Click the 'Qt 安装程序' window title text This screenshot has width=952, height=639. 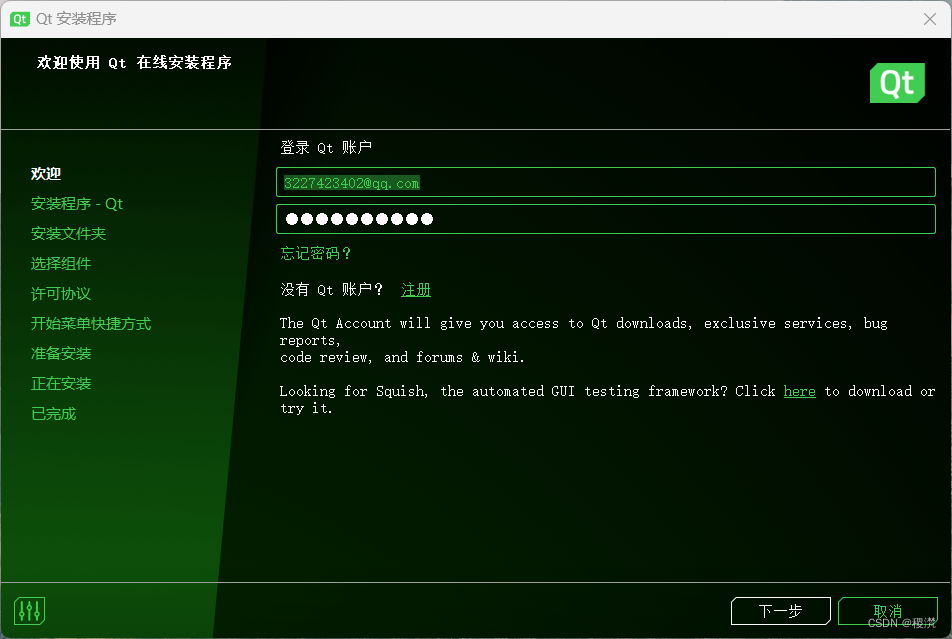tap(76, 19)
